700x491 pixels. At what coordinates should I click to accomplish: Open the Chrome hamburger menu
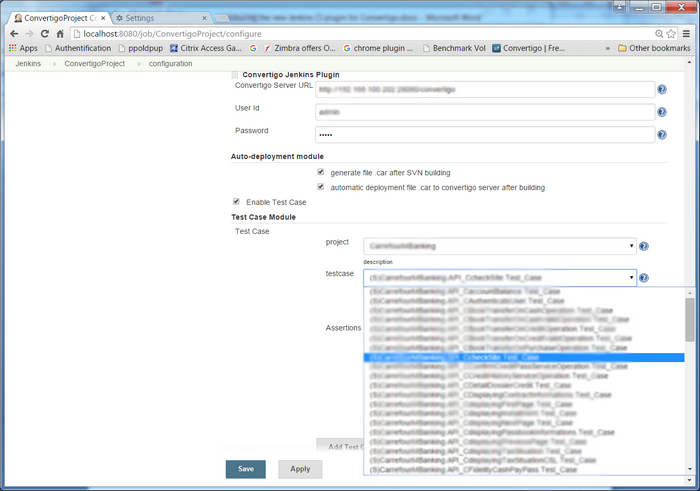(x=687, y=34)
